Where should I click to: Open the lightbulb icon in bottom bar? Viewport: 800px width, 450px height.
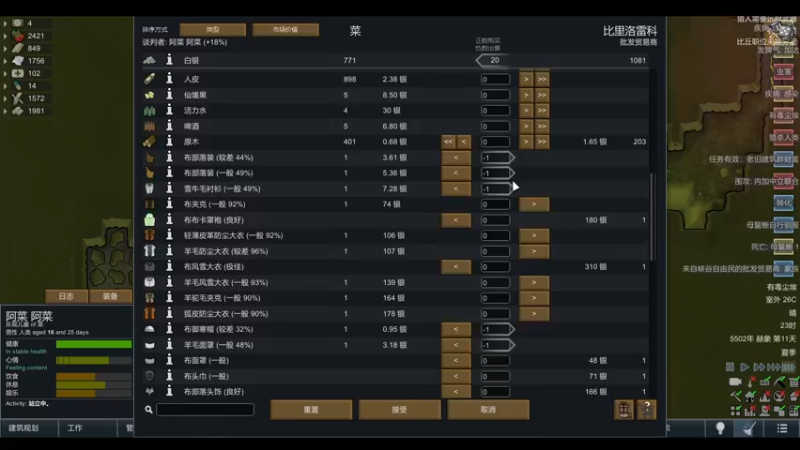pos(720,429)
